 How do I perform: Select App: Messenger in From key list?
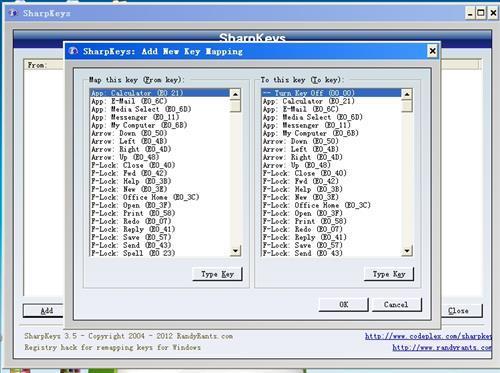[x=160, y=117]
